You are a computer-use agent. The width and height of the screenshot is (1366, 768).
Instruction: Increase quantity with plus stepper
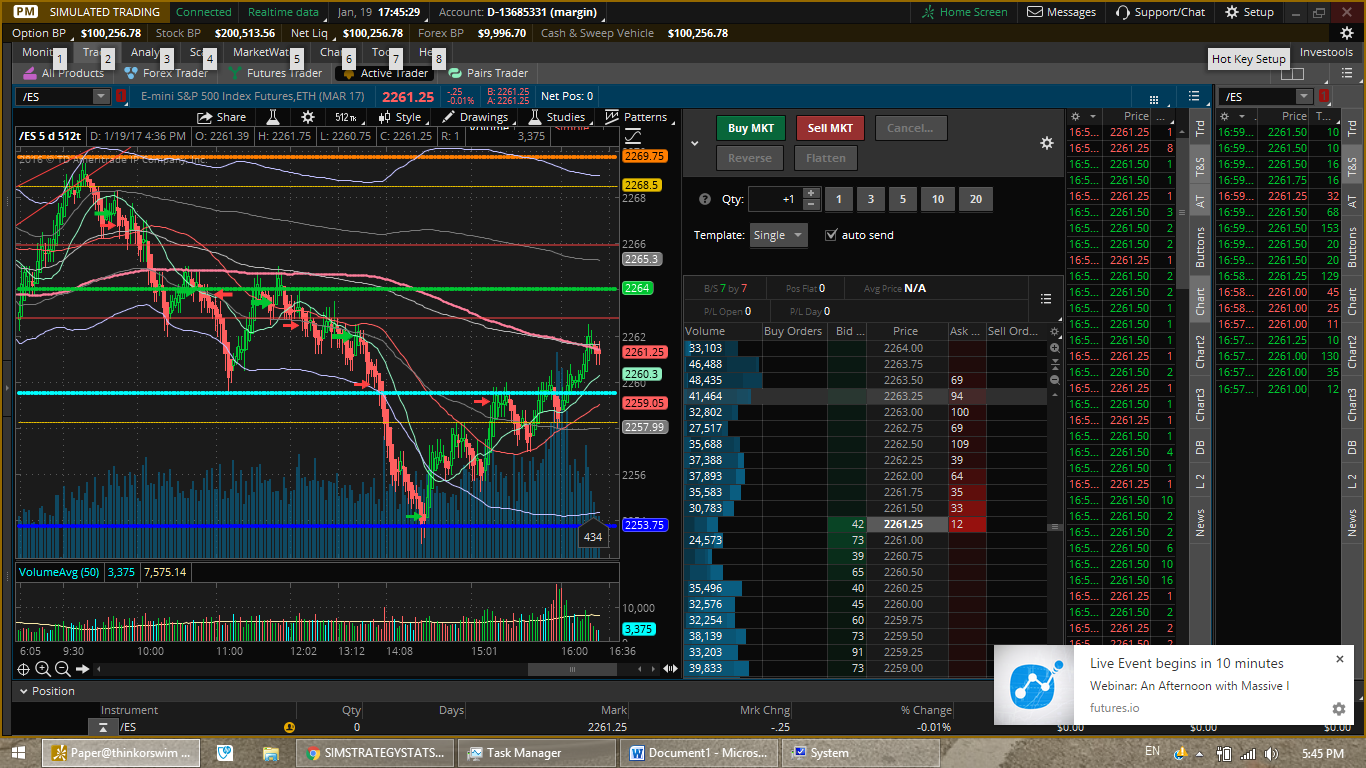(811, 193)
